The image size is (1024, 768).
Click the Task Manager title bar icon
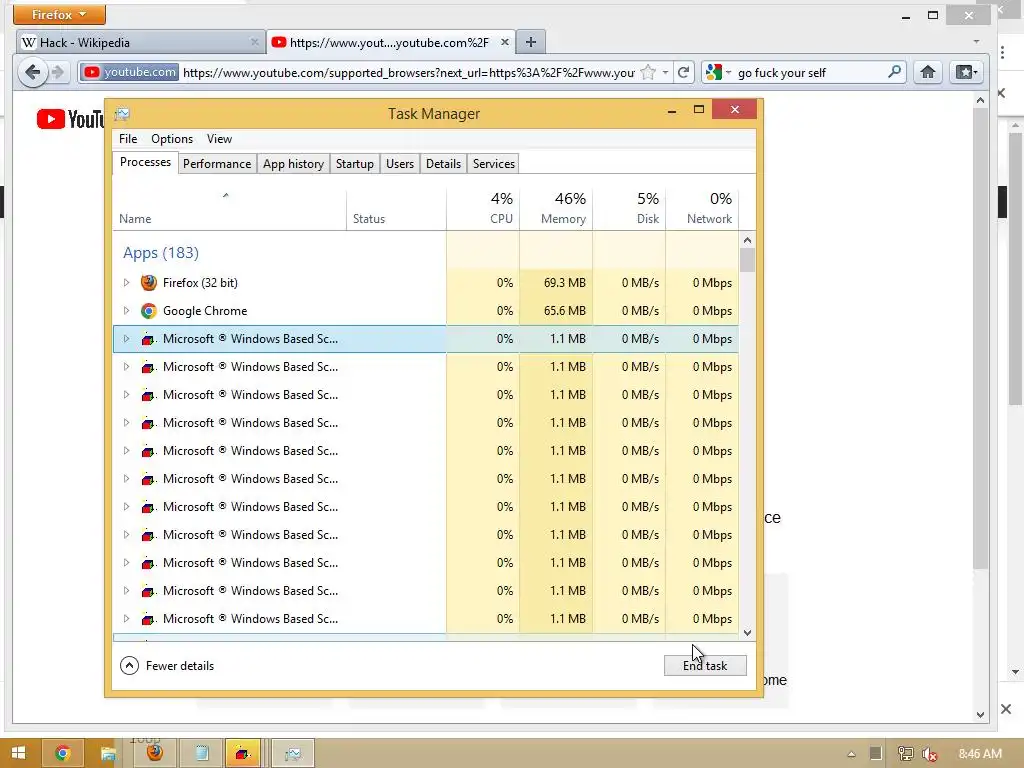click(122, 114)
